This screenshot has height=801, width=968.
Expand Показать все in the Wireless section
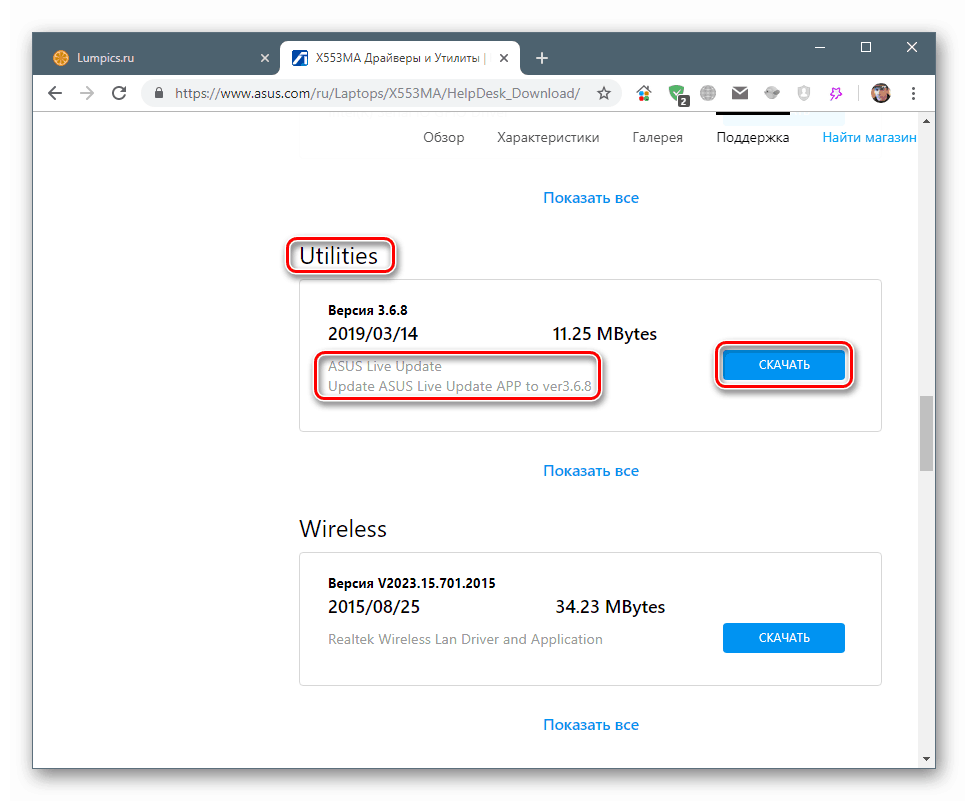[590, 724]
